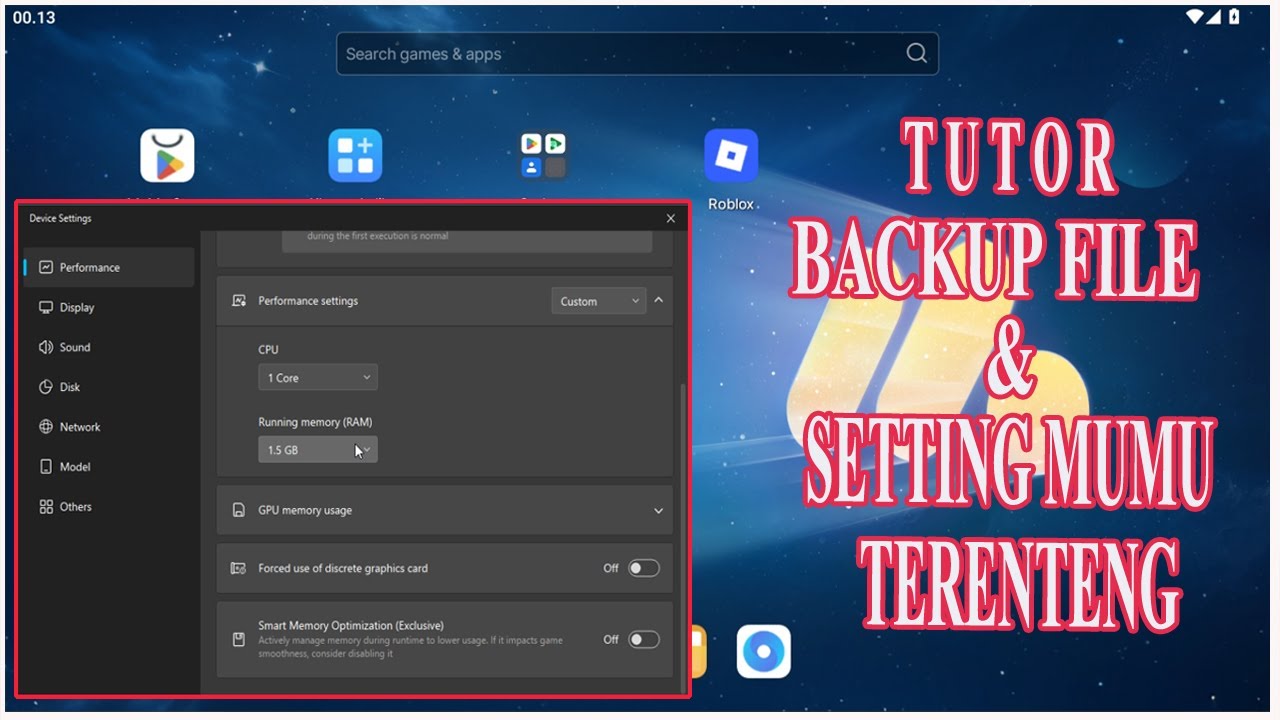
Task: Click the Disk pie icon
Action: 46,387
